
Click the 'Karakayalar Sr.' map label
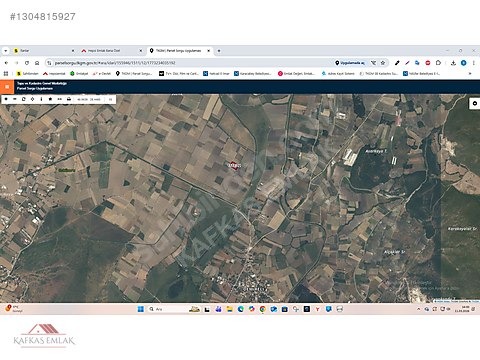[462, 229]
